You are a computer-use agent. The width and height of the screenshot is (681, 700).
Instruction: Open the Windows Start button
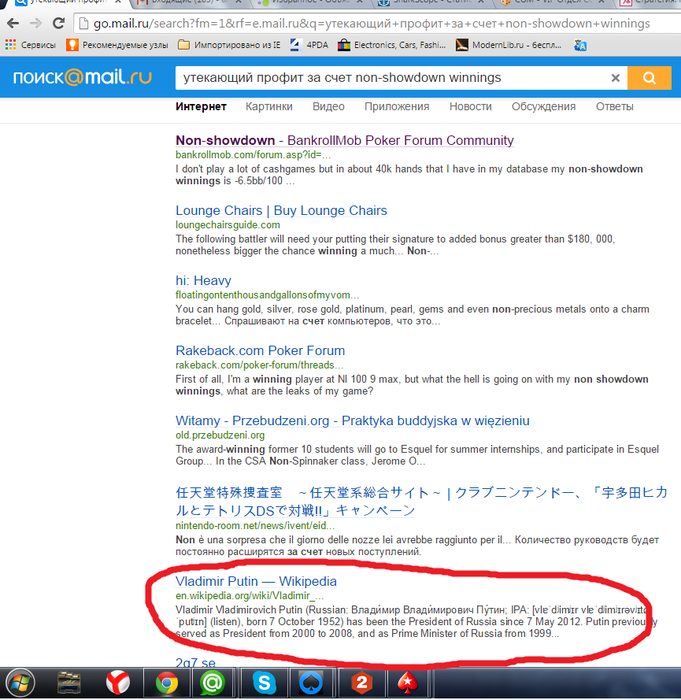[x=20, y=683]
